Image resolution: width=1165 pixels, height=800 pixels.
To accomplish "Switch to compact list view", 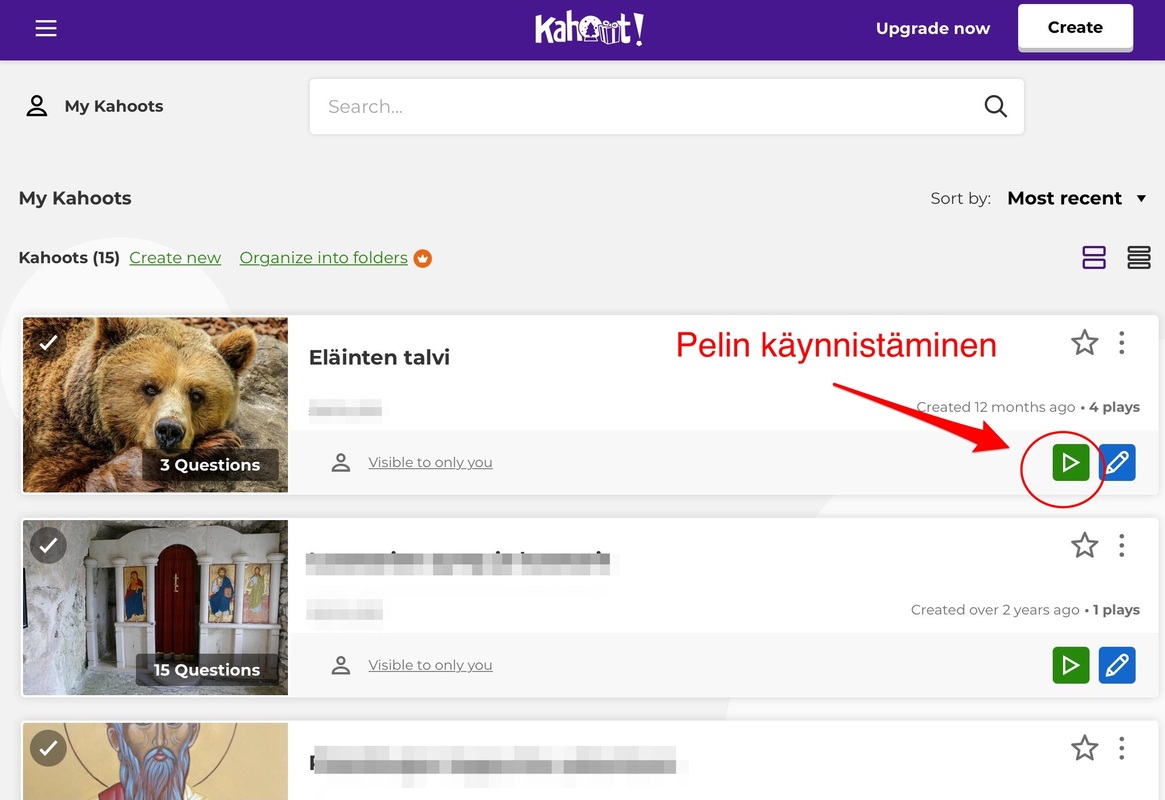I will click(1138, 258).
